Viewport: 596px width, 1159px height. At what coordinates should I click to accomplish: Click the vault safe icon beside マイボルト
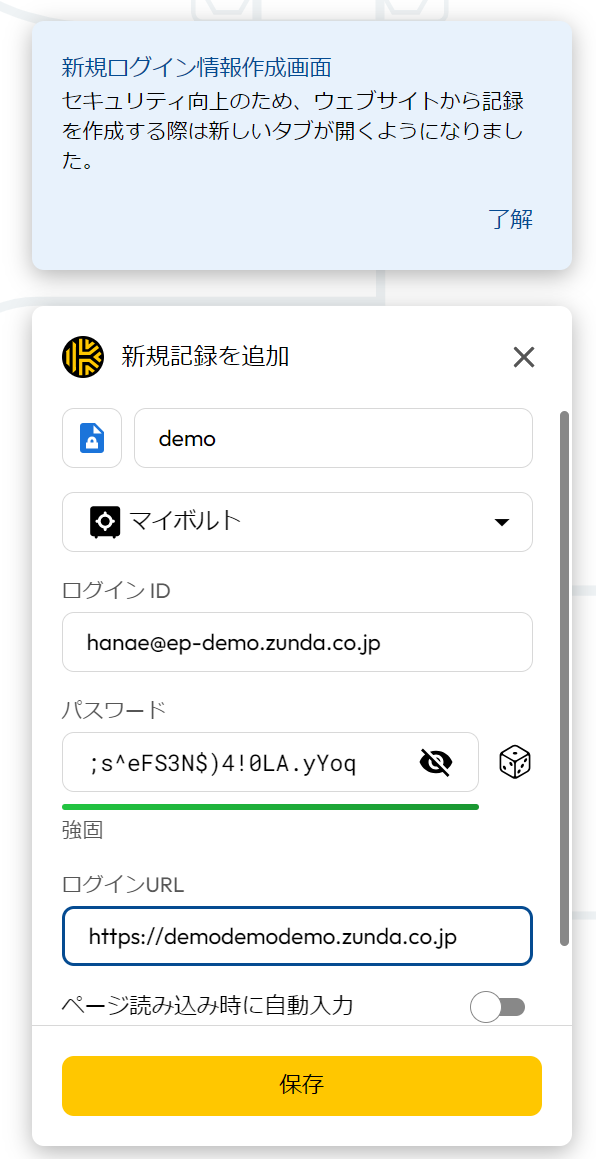click(x=105, y=522)
